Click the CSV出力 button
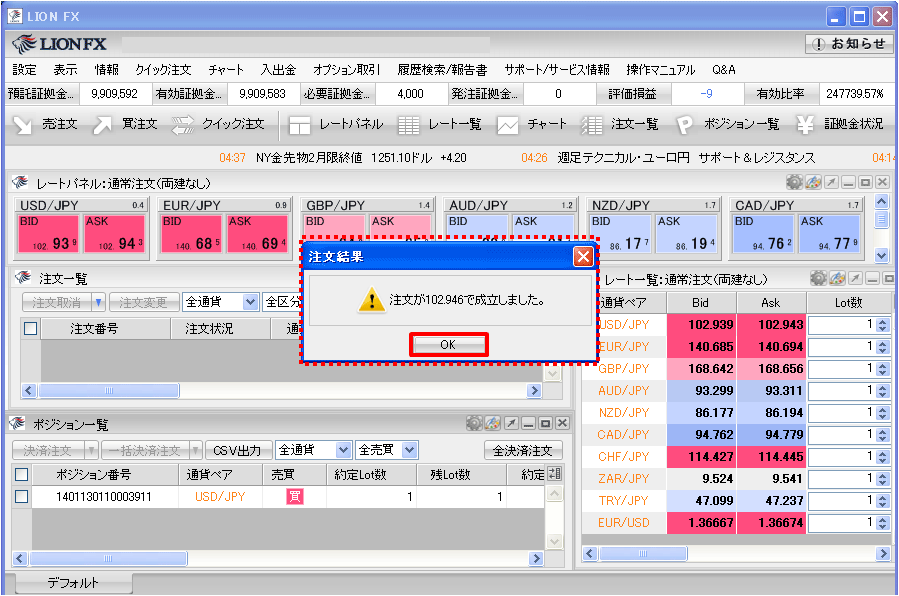This screenshot has height=596, width=899. pyautogui.click(x=237, y=451)
